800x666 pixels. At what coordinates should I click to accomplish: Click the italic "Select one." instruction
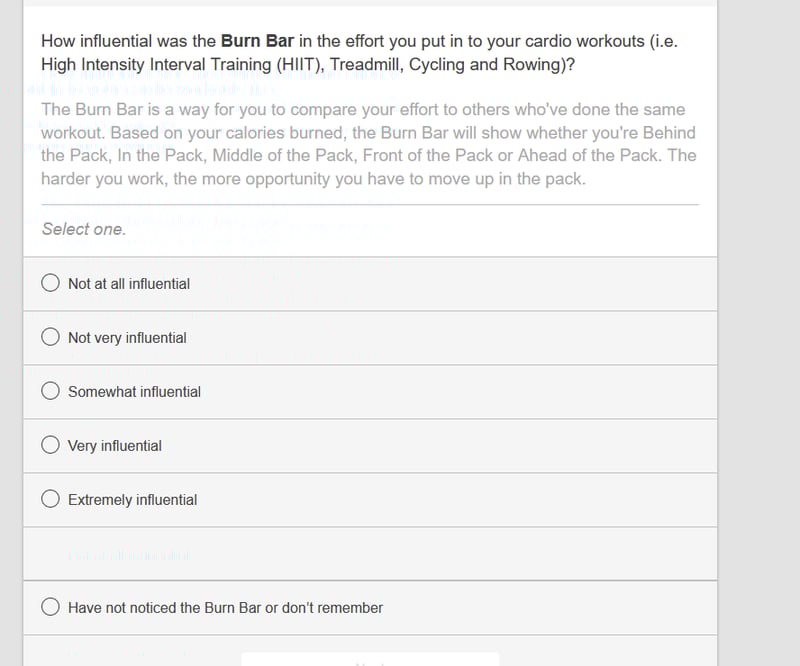tap(84, 229)
